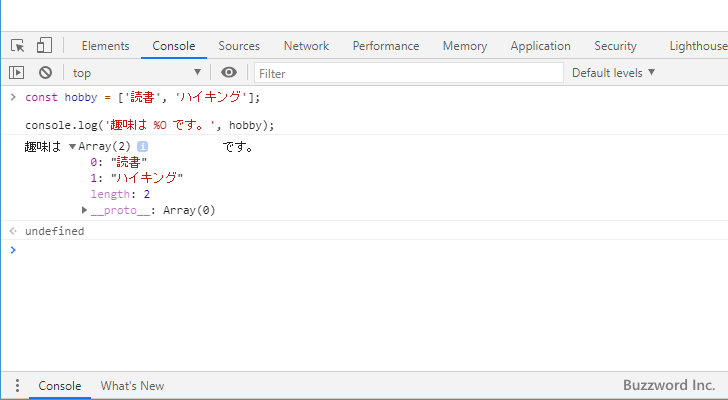Show the console sidebar
The width and height of the screenshot is (728, 400).
[16, 72]
